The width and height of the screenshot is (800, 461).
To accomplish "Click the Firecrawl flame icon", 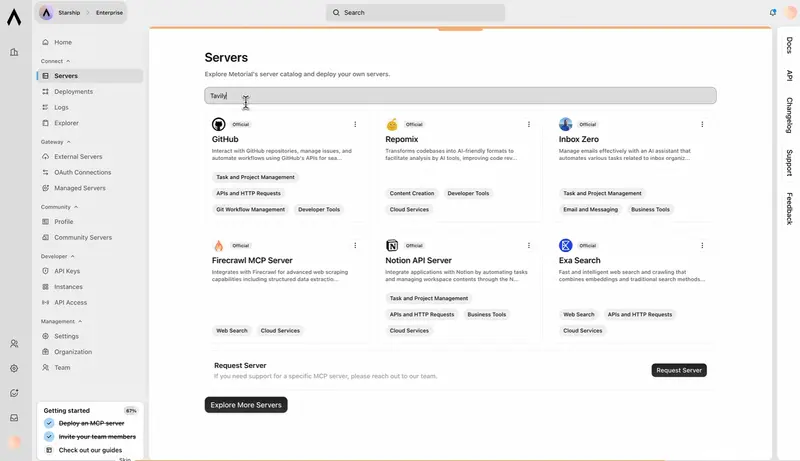I will coord(218,245).
